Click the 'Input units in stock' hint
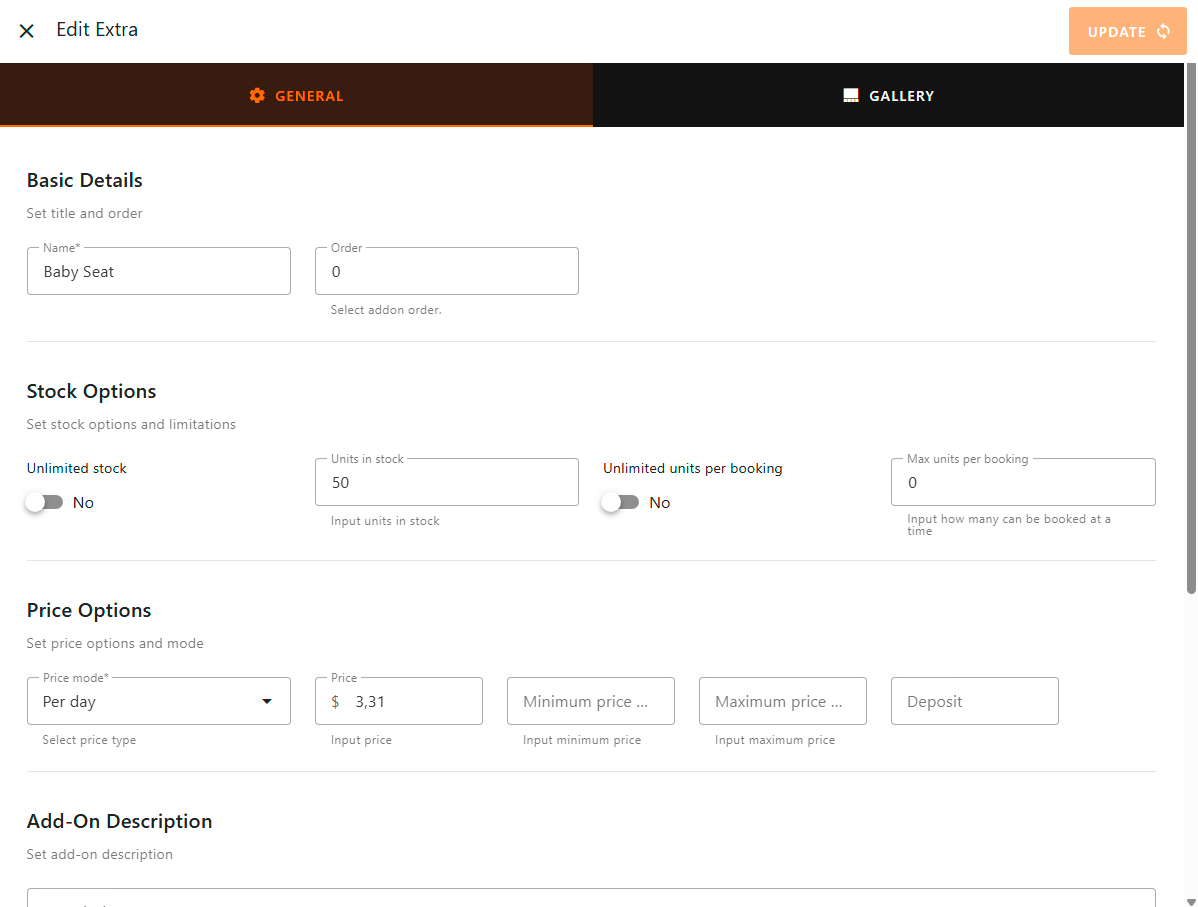The image size is (1198, 907). click(x=385, y=521)
